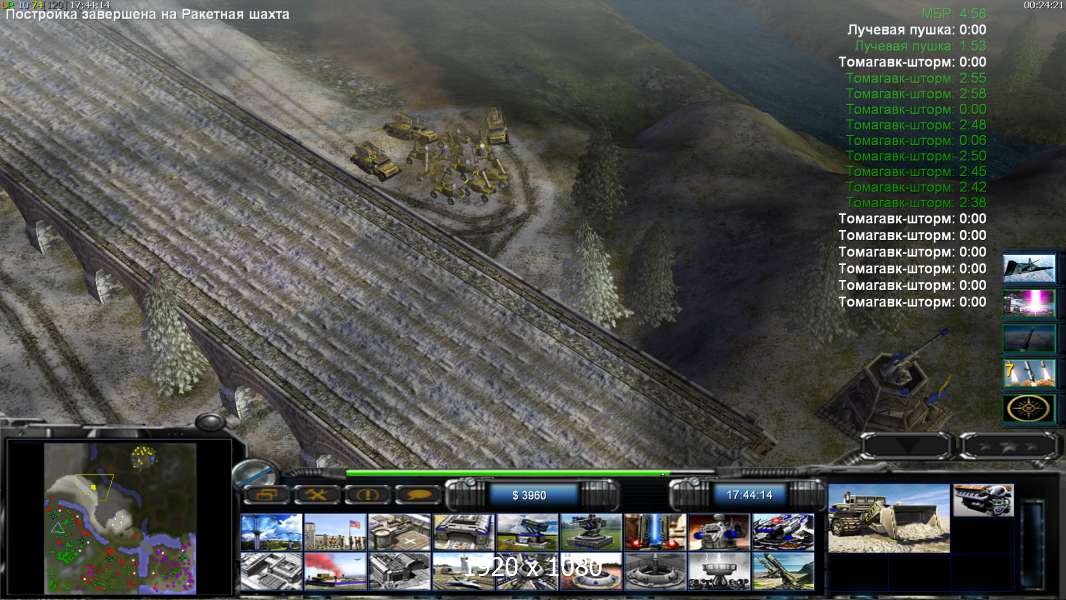This screenshot has width=1066, height=600.
Task: Open the chat speech bubble button
Action: point(417,495)
